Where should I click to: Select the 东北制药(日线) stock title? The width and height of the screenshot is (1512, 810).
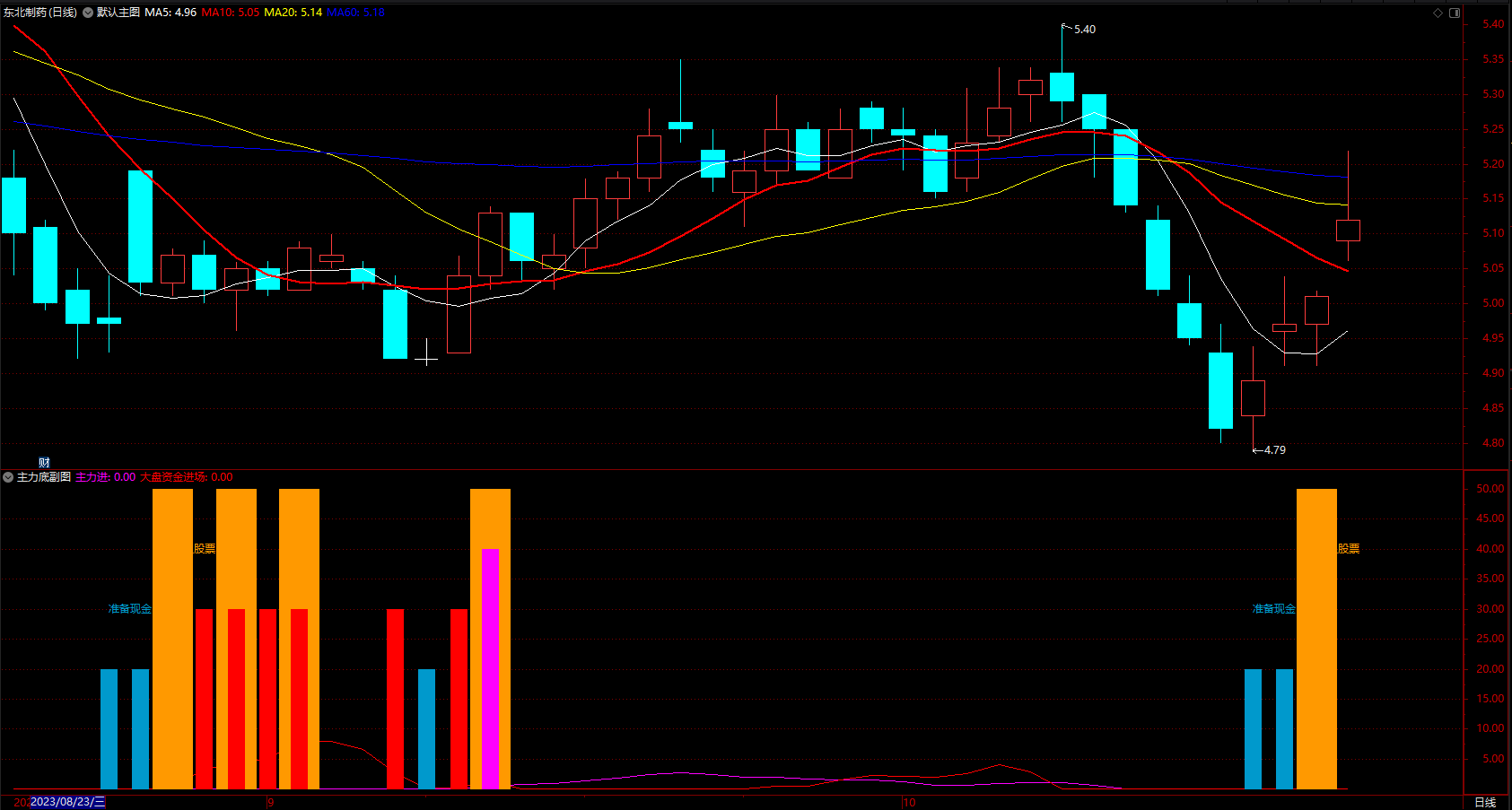39,13
